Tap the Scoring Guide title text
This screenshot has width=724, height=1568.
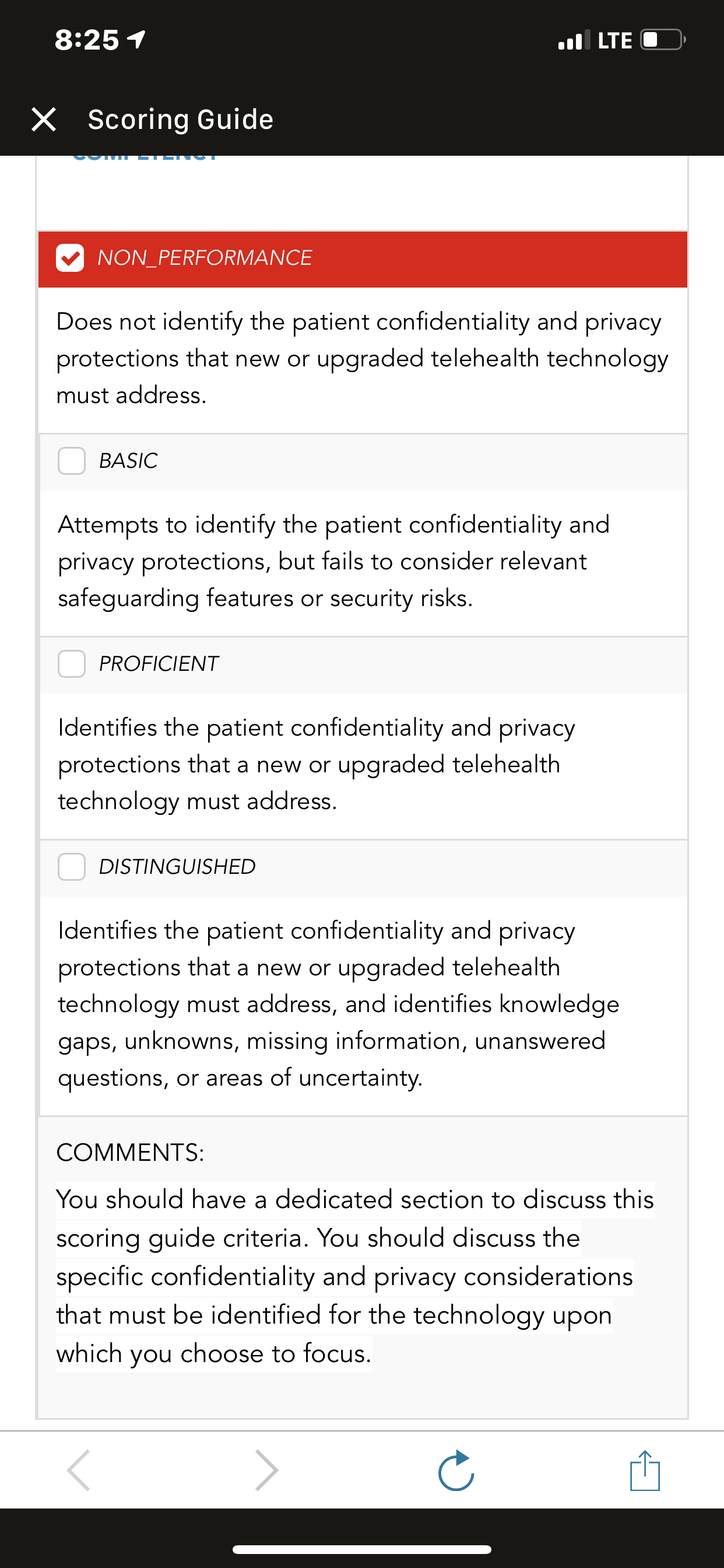coord(181,120)
